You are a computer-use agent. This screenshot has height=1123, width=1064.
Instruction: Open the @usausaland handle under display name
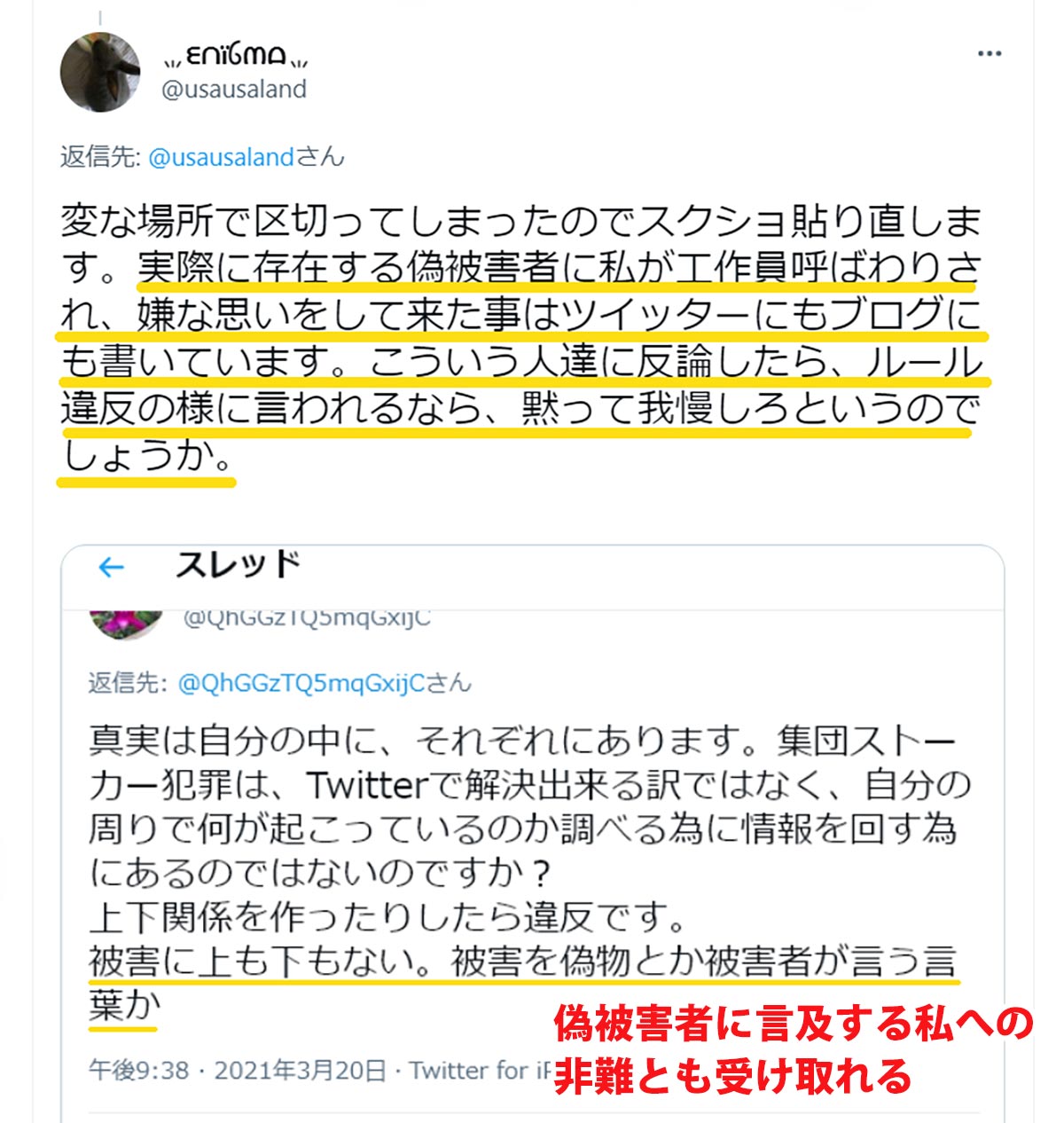234,90
